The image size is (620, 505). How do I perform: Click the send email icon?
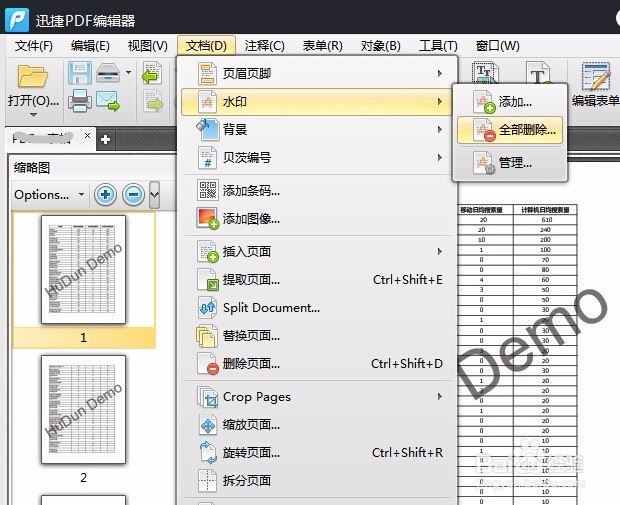tap(108, 100)
